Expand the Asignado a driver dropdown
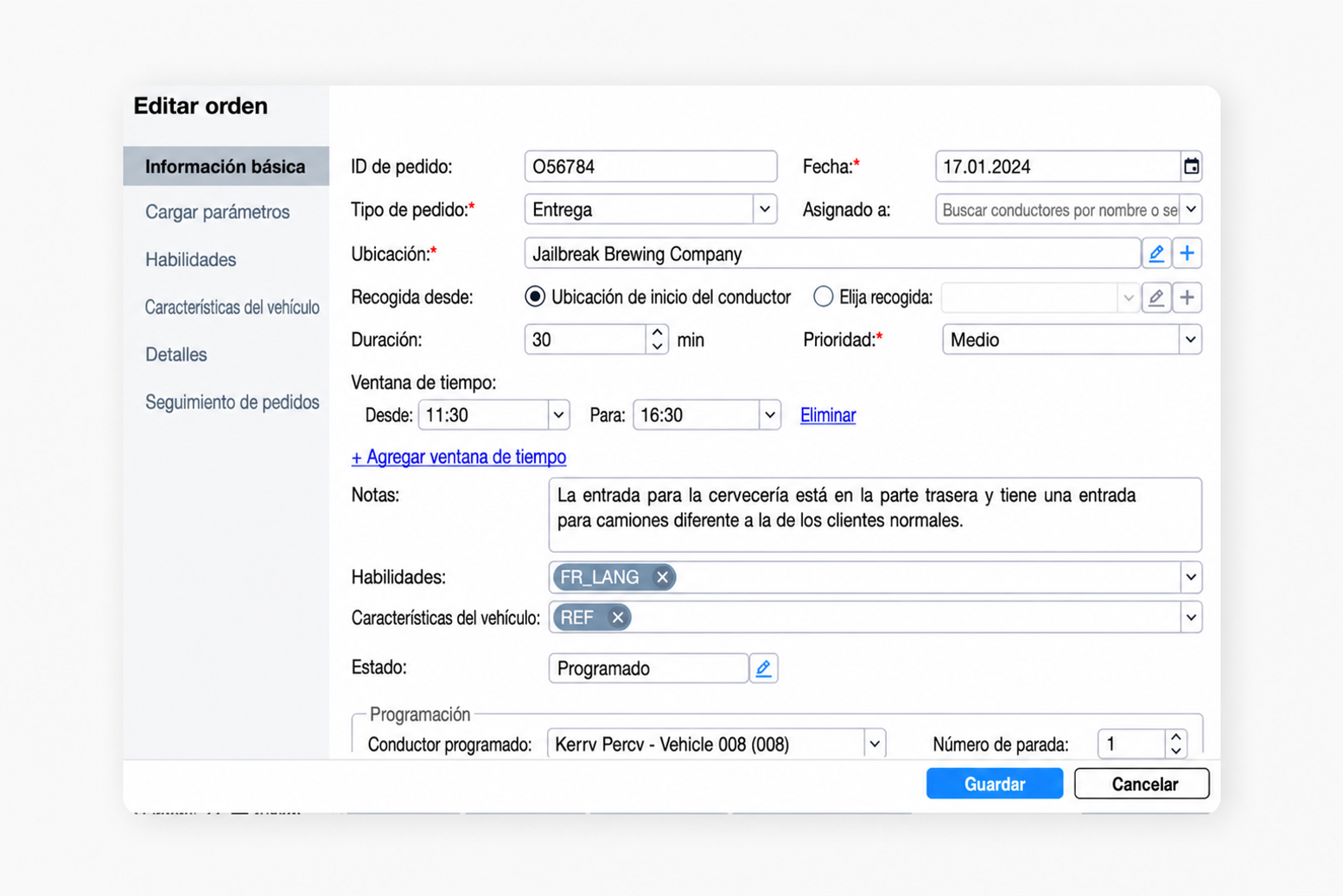 (x=1190, y=209)
